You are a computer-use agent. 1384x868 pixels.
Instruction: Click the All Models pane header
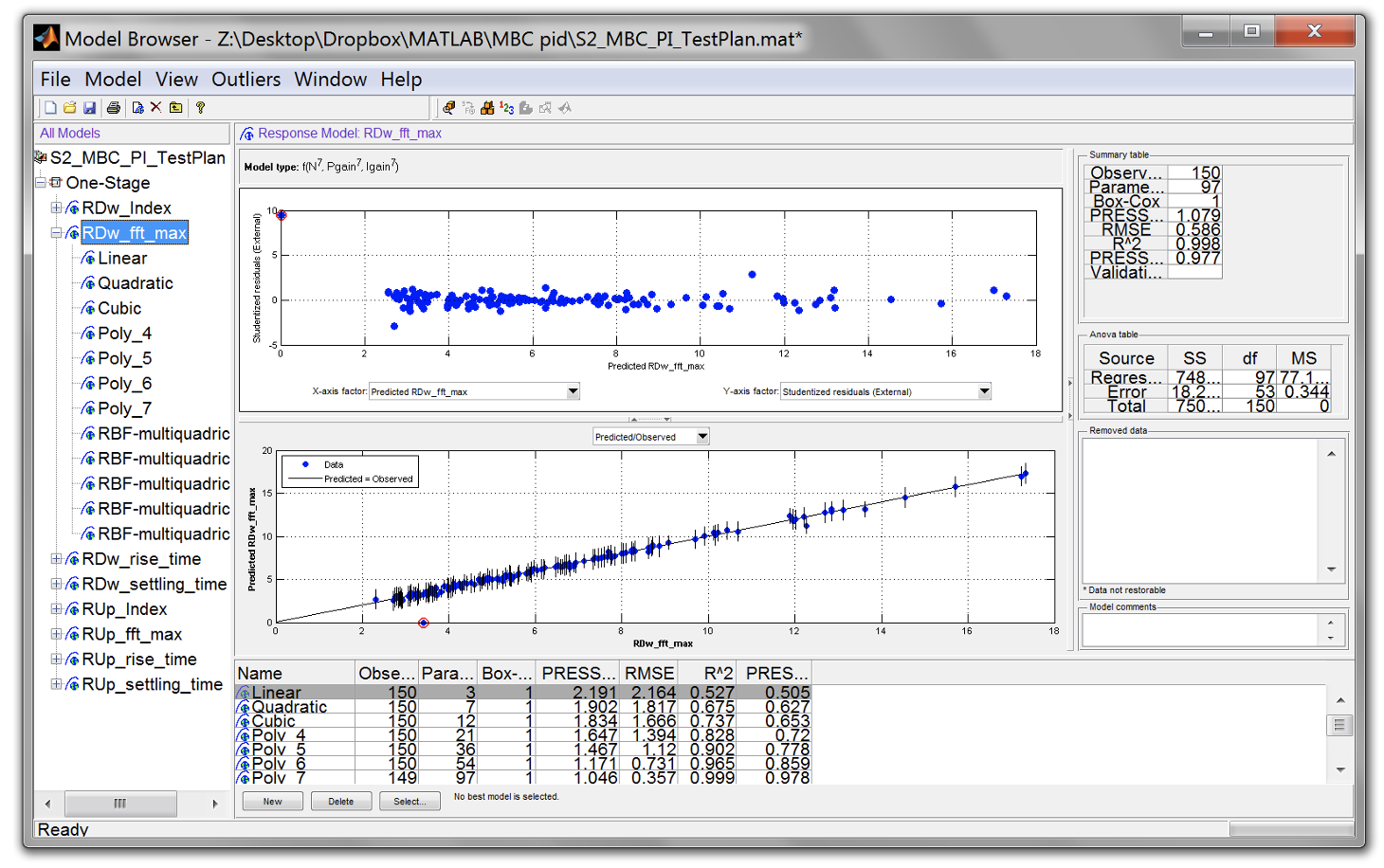pos(132,134)
